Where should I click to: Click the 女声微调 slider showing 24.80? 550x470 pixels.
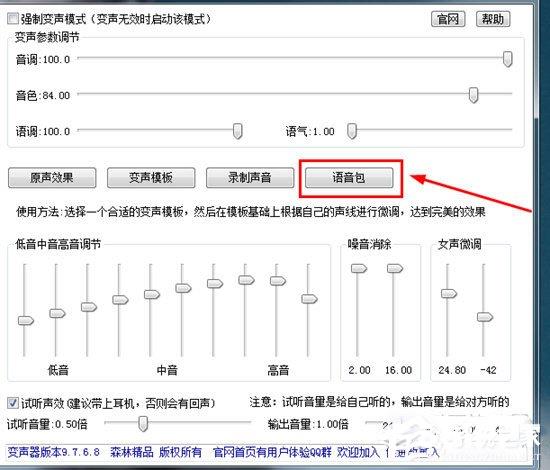pos(449,293)
